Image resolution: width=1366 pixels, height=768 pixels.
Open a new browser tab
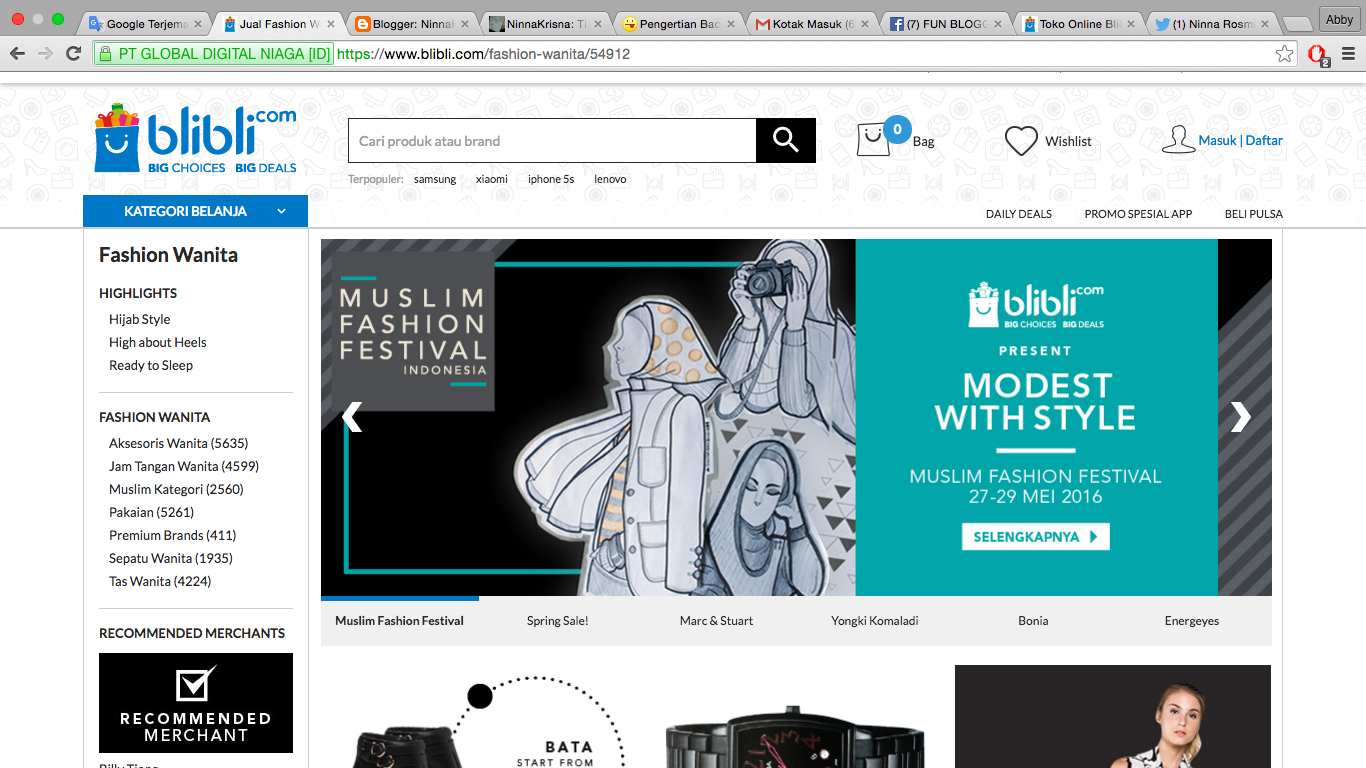pos(1296,24)
